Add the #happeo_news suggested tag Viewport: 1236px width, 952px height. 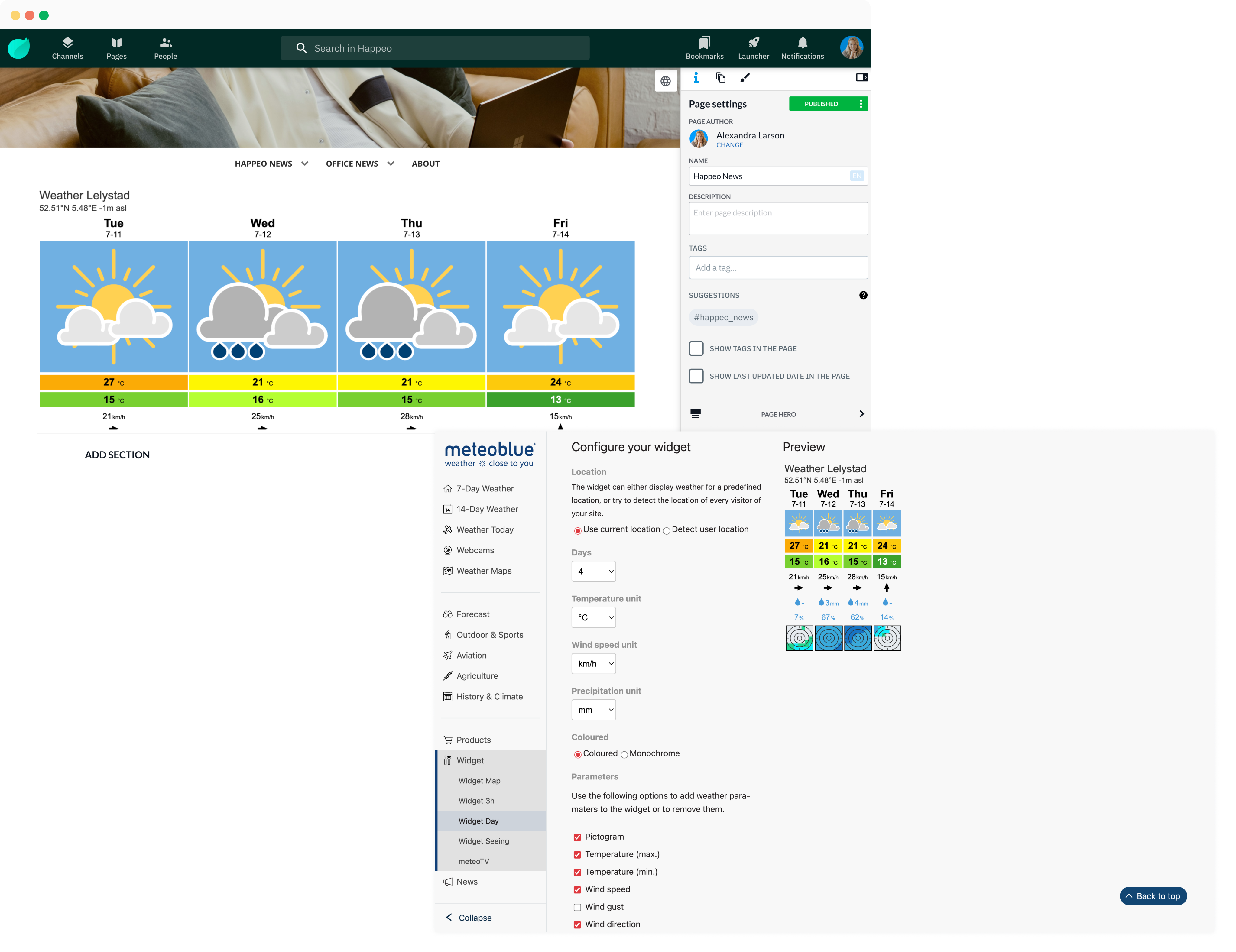pos(723,317)
